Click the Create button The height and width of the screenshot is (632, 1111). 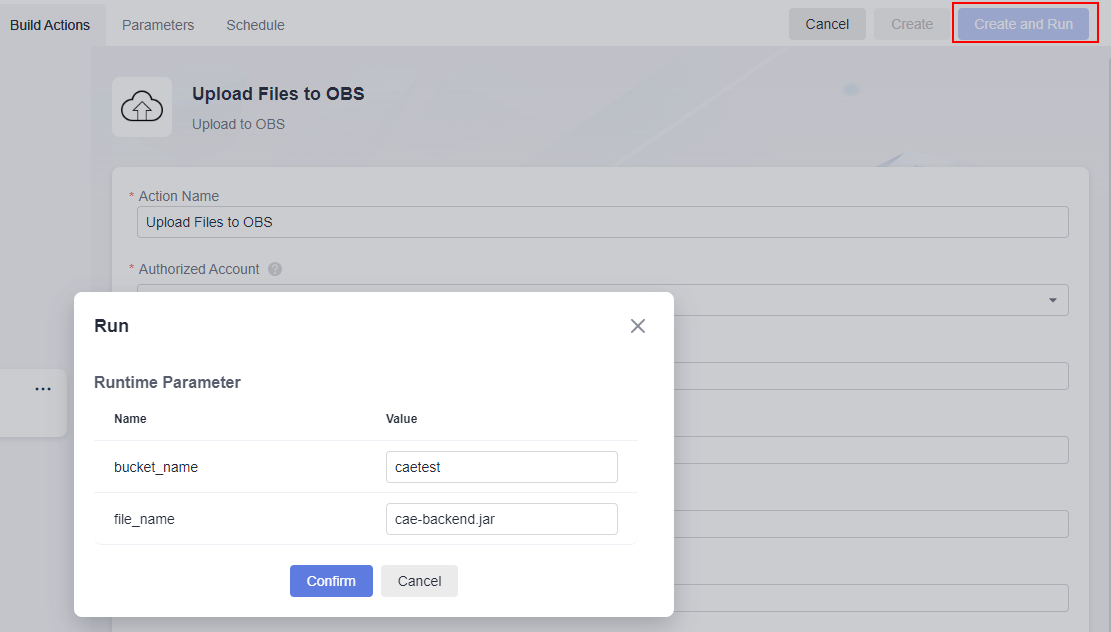coord(912,24)
